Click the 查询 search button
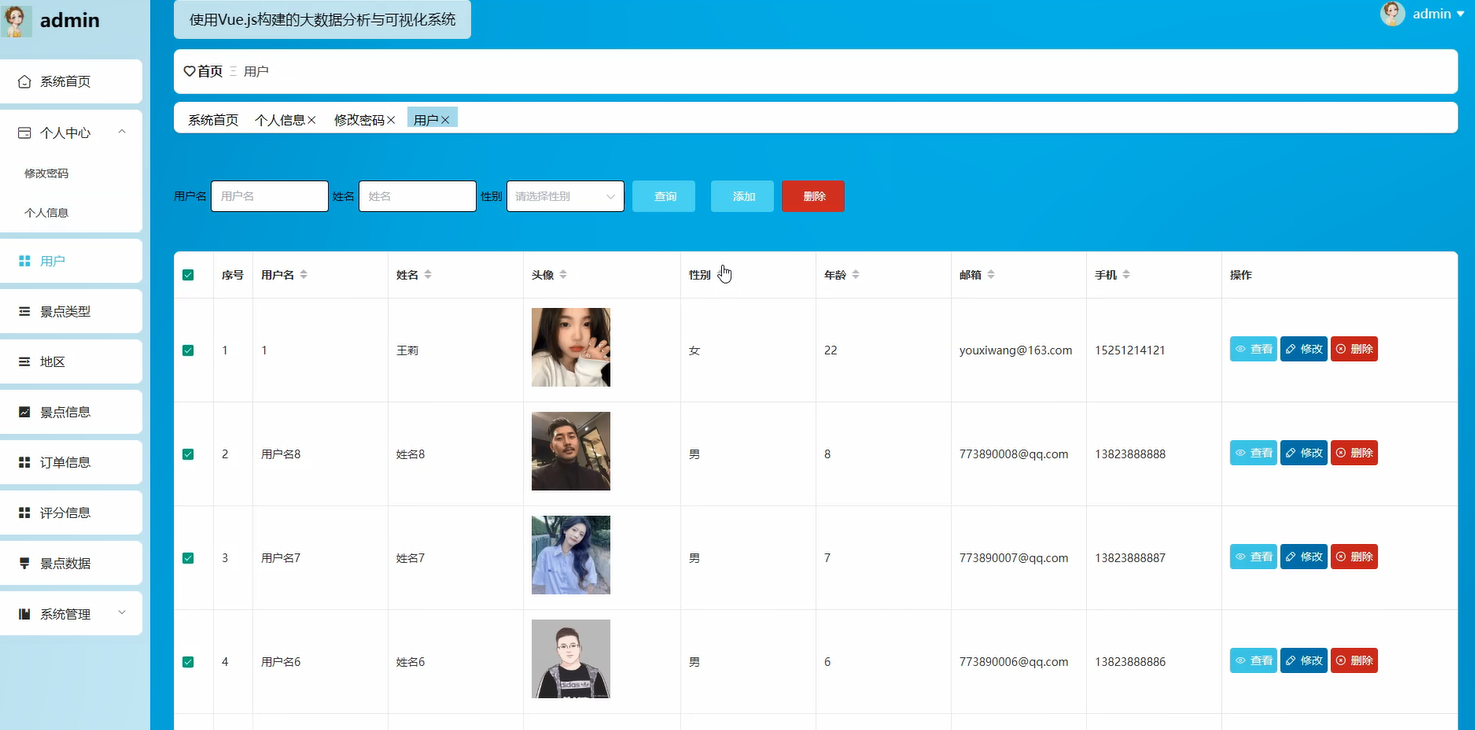Image resolution: width=1475 pixels, height=730 pixels. tap(664, 196)
